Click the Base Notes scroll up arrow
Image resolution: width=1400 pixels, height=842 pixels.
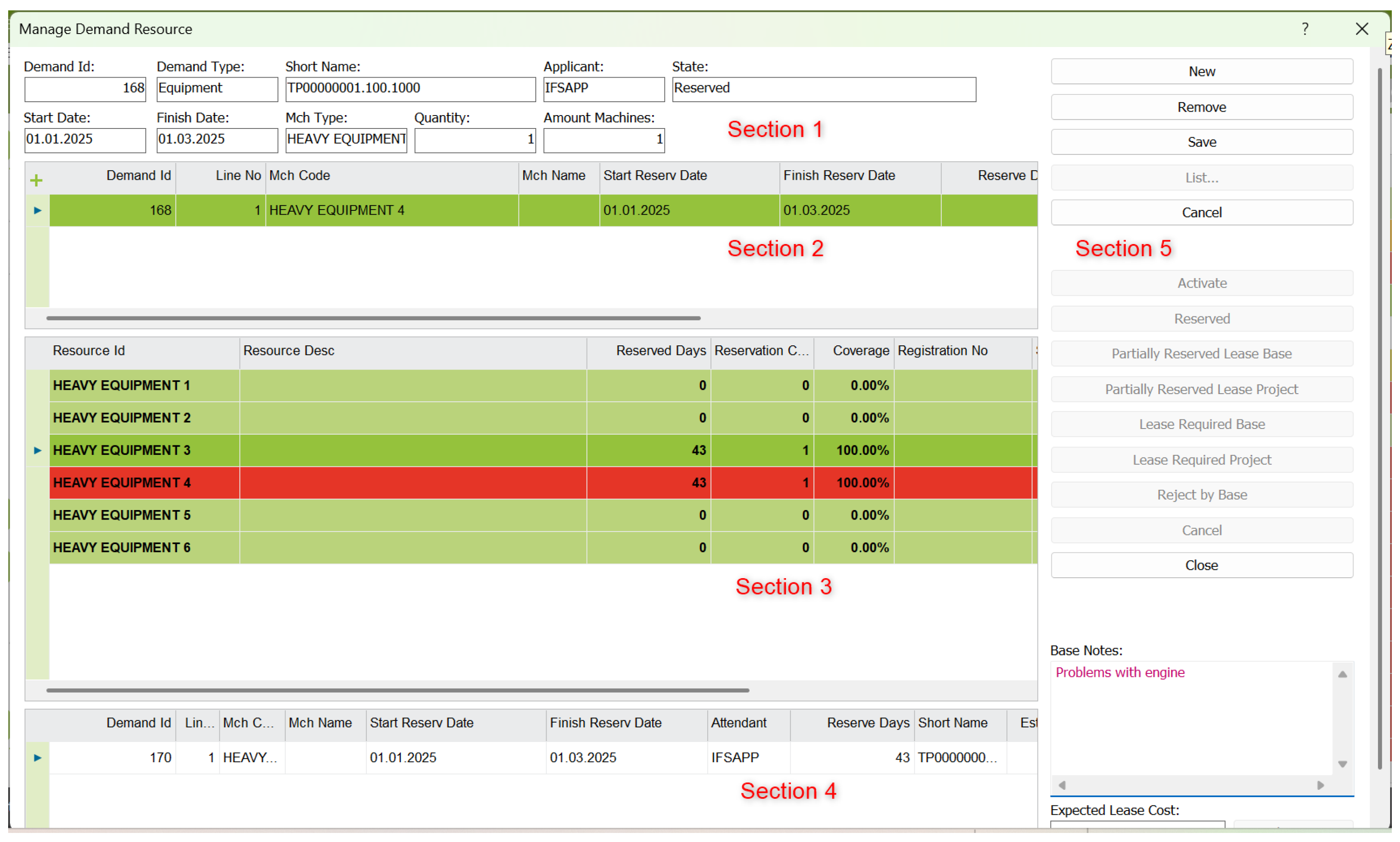click(1342, 674)
